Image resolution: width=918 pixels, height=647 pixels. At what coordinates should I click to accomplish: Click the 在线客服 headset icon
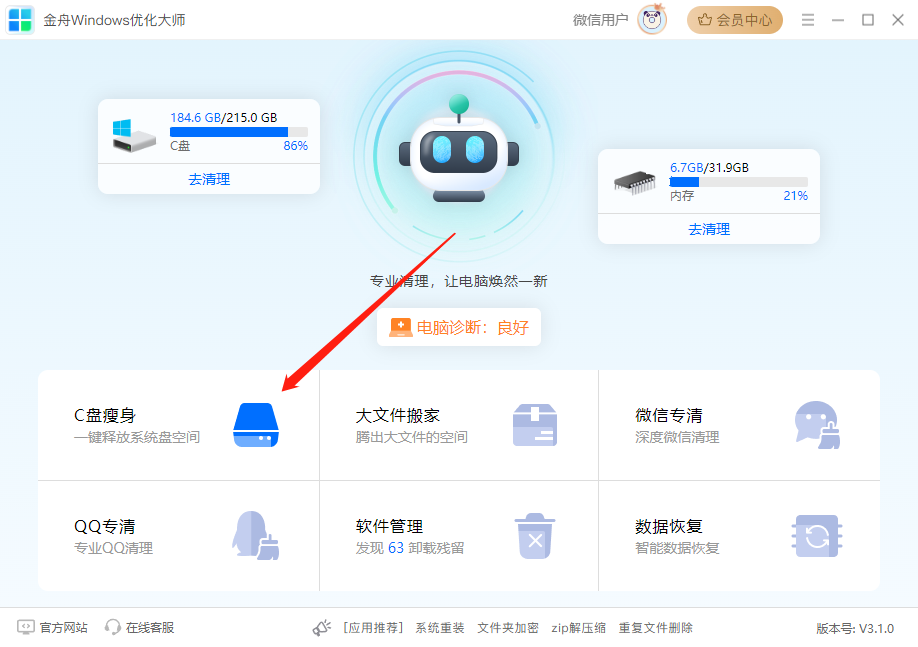(x=112, y=627)
